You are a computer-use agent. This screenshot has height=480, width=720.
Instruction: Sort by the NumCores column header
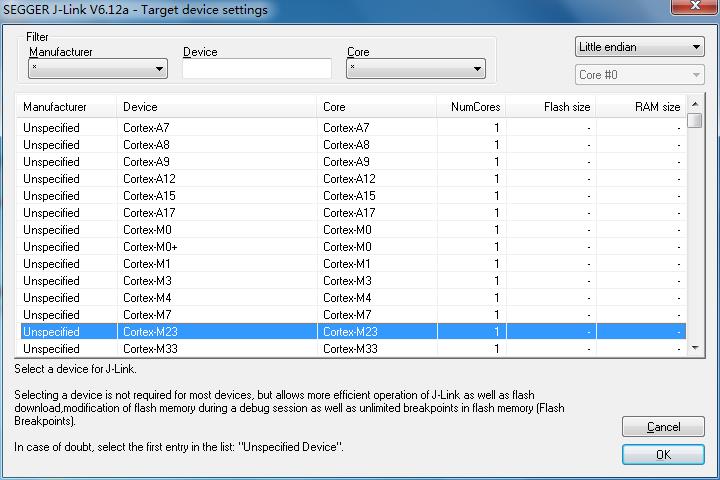coord(471,107)
